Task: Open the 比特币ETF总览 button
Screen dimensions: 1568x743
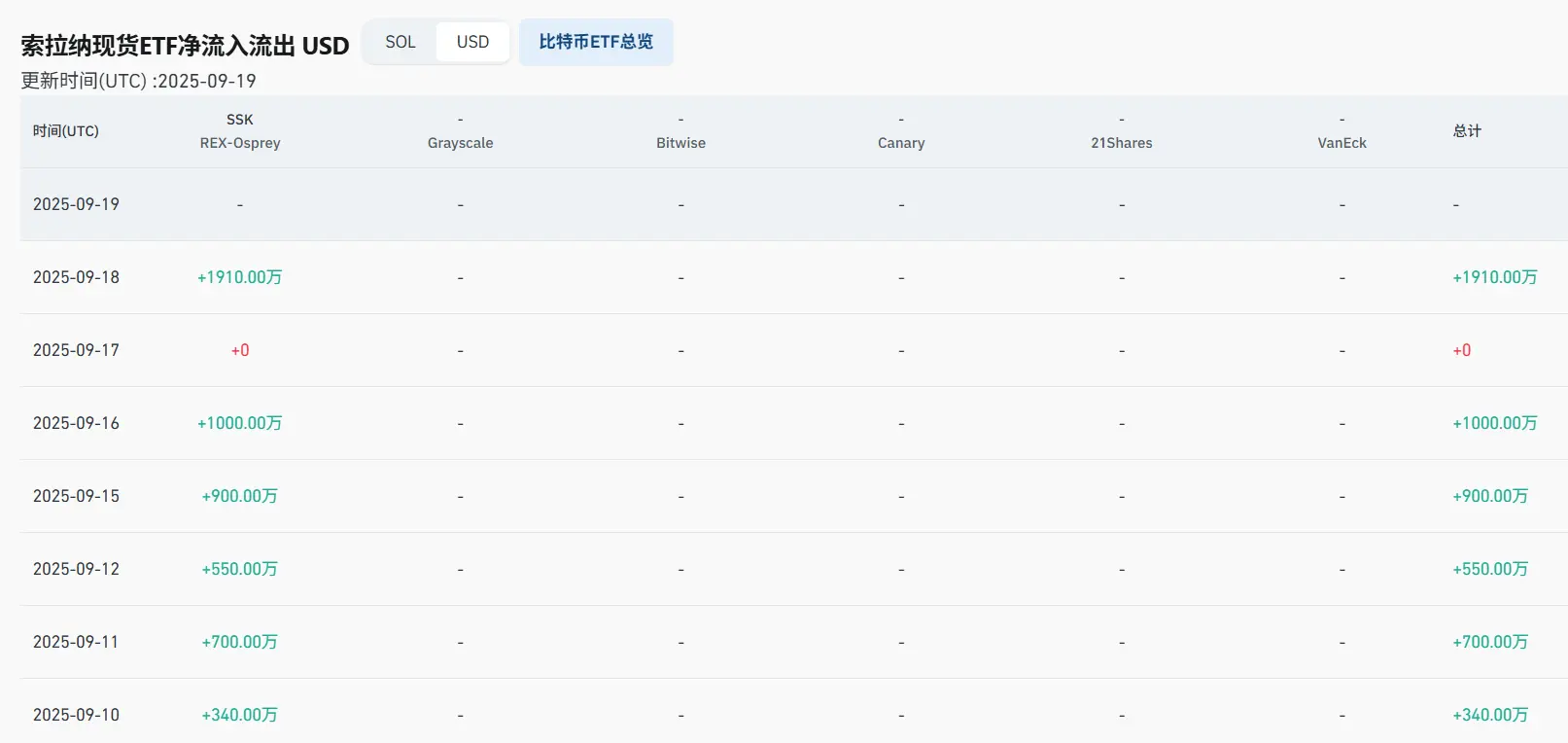Action: click(596, 42)
